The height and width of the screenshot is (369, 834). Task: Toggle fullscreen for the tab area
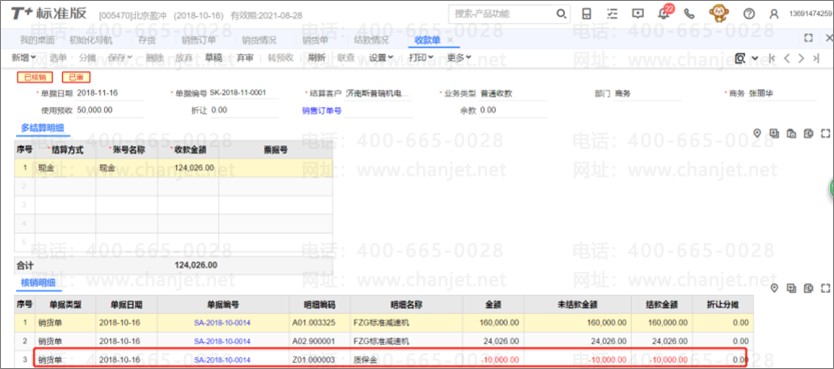click(x=808, y=38)
